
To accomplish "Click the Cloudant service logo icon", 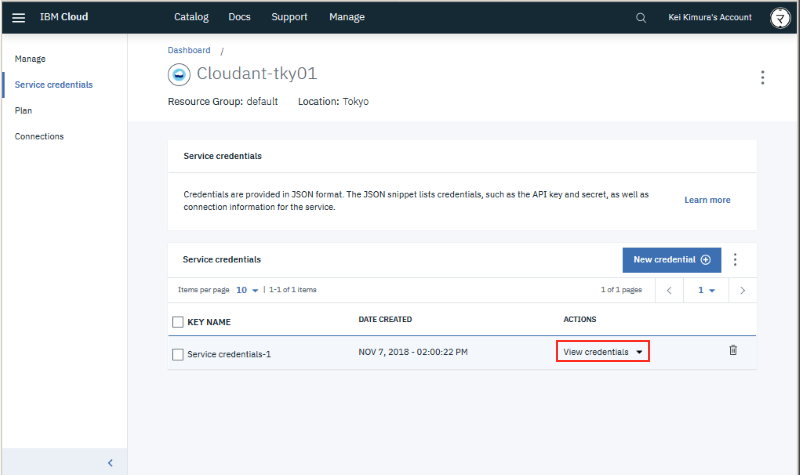I will click(179, 74).
